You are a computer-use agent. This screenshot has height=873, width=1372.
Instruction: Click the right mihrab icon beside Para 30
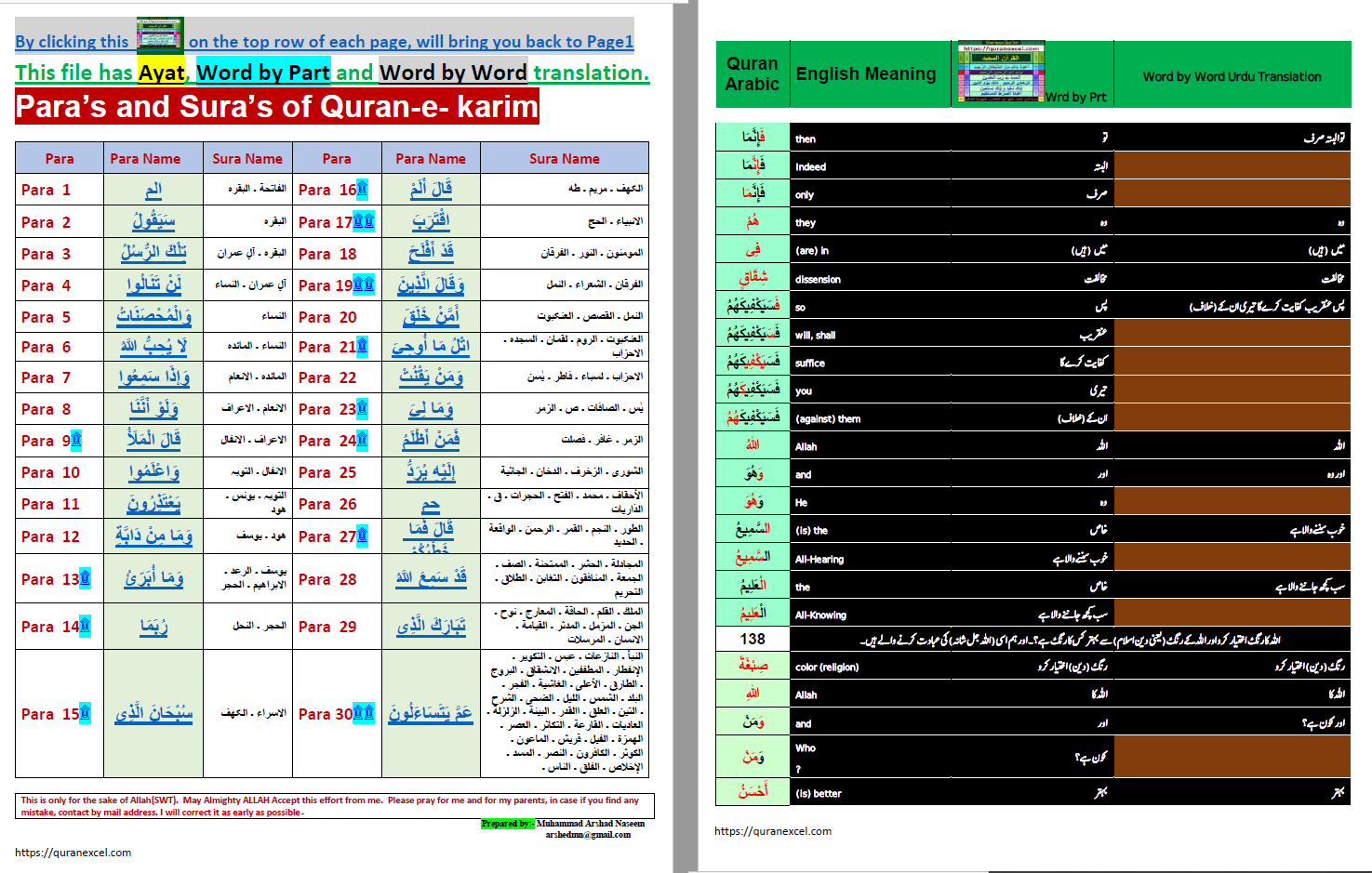point(369,713)
